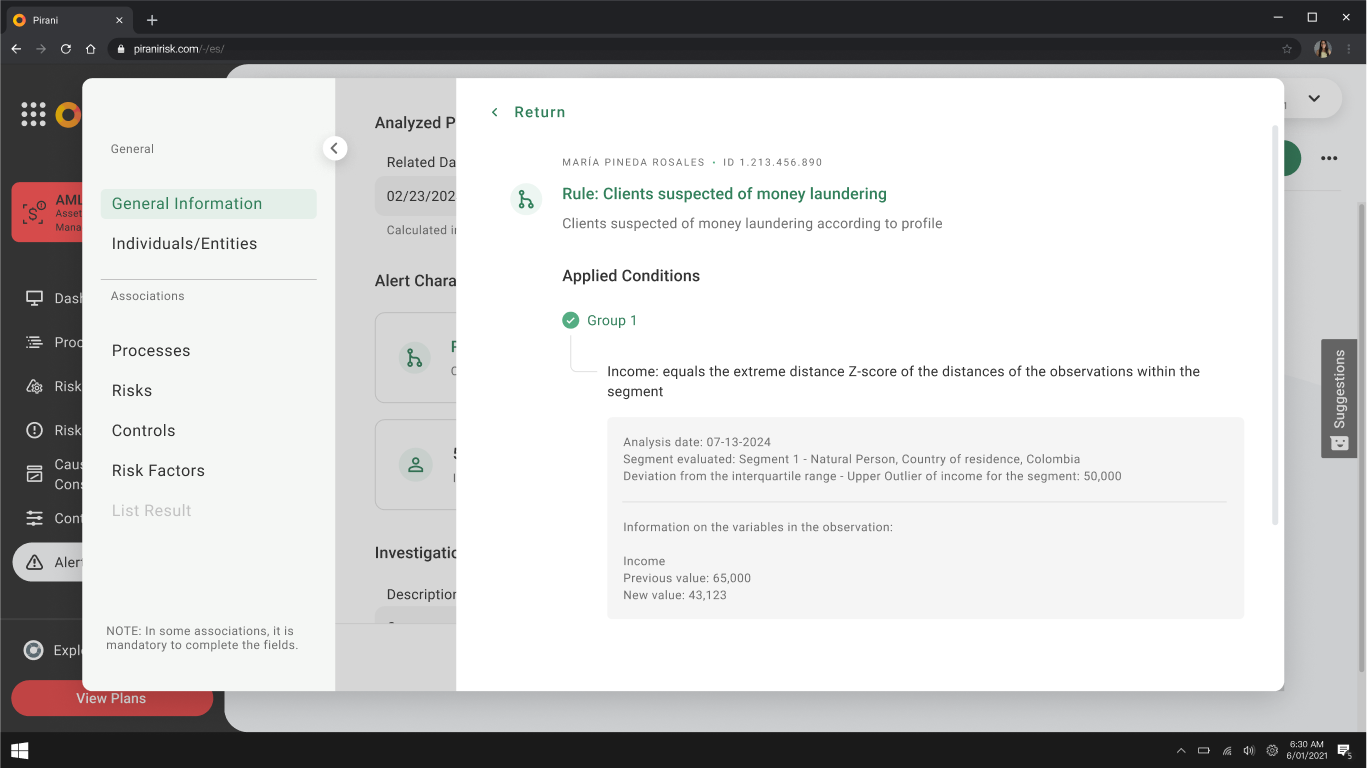Click the Alerts warning triangle icon
This screenshot has height=769, width=1367.
(x=35, y=562)
